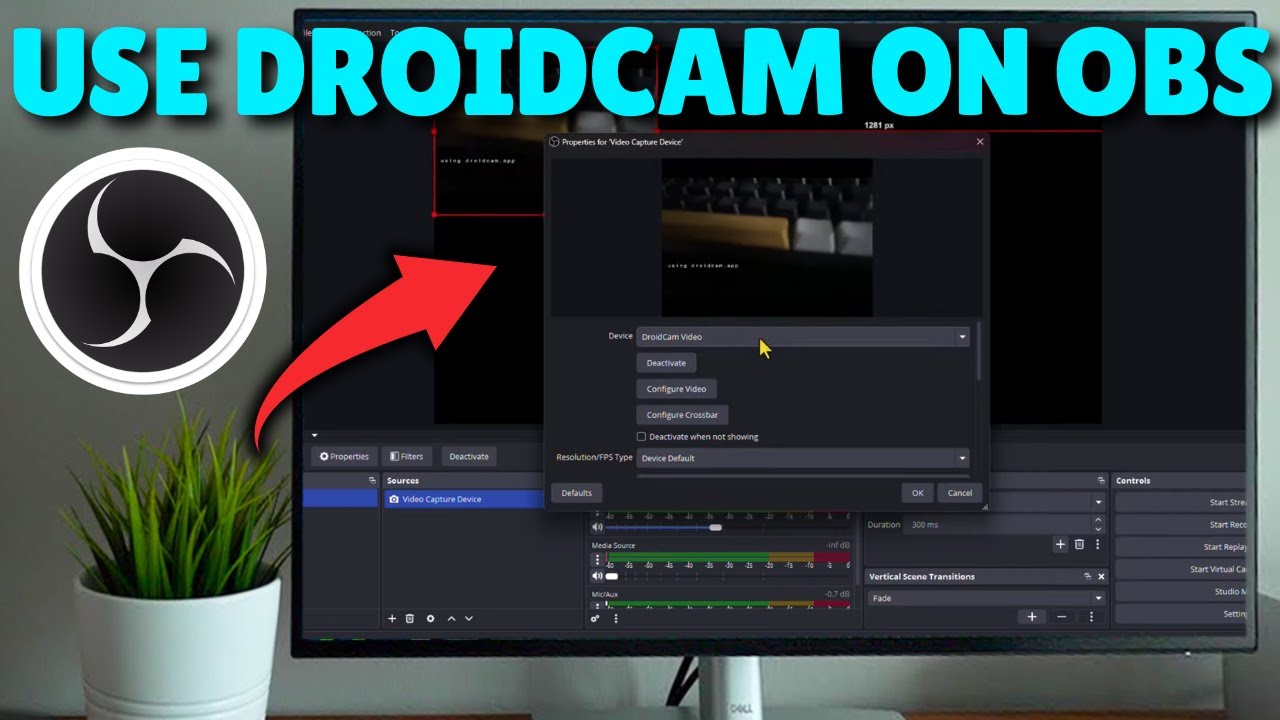Image resolution: width=1280 pixels, height=720 pixels.
Task: Click the Start Streaming control button
Action: 1181,503
